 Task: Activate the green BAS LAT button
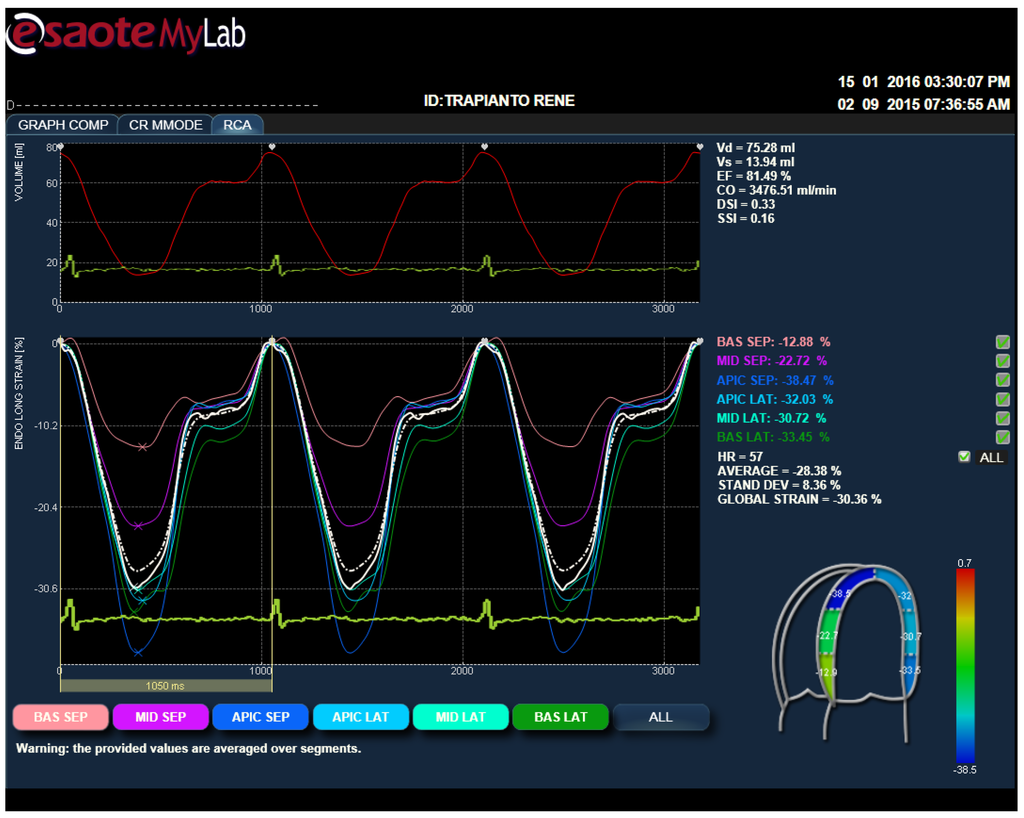tap(560, 717)
